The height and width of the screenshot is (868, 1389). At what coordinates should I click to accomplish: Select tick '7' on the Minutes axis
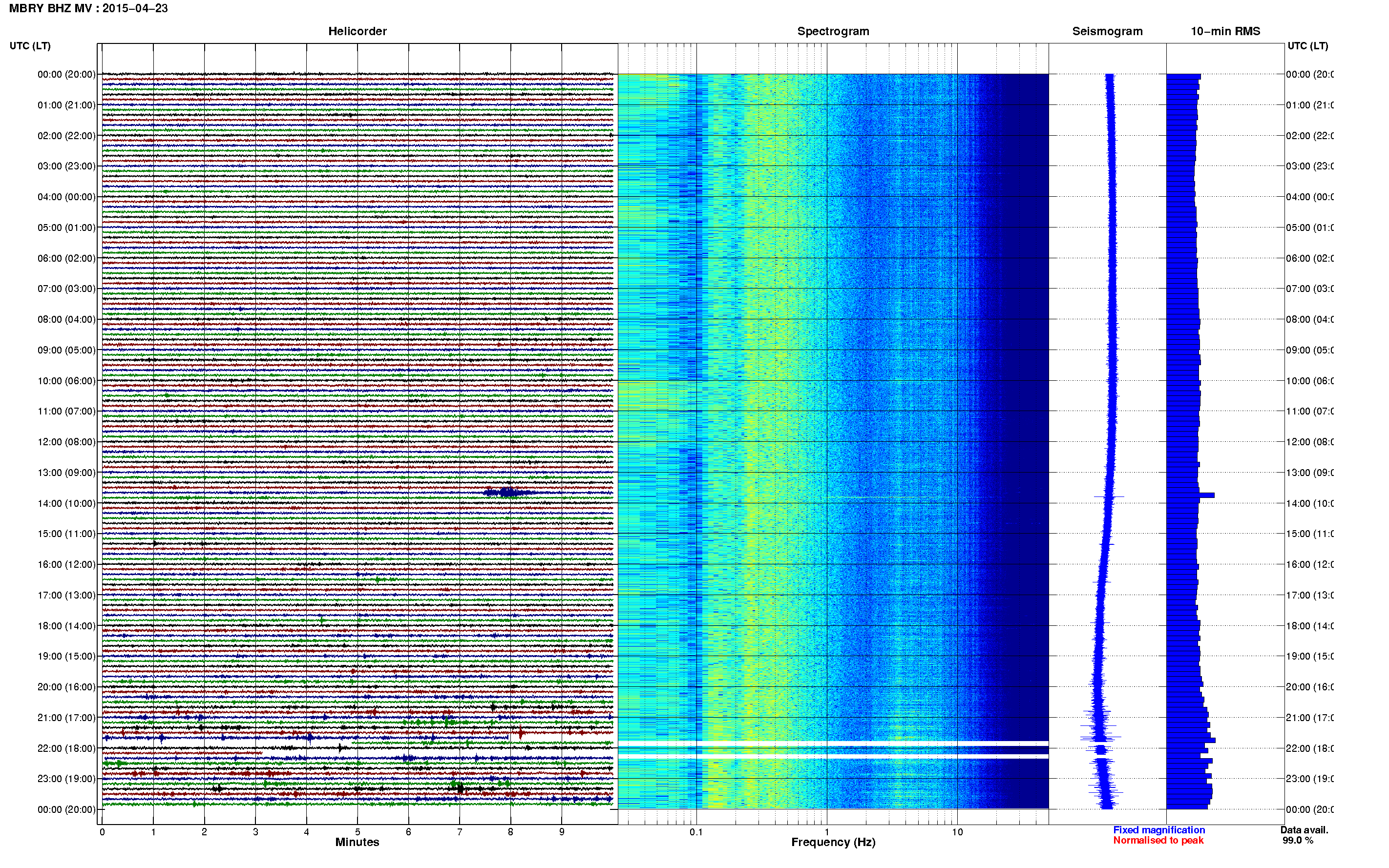(x=460, y=832)
